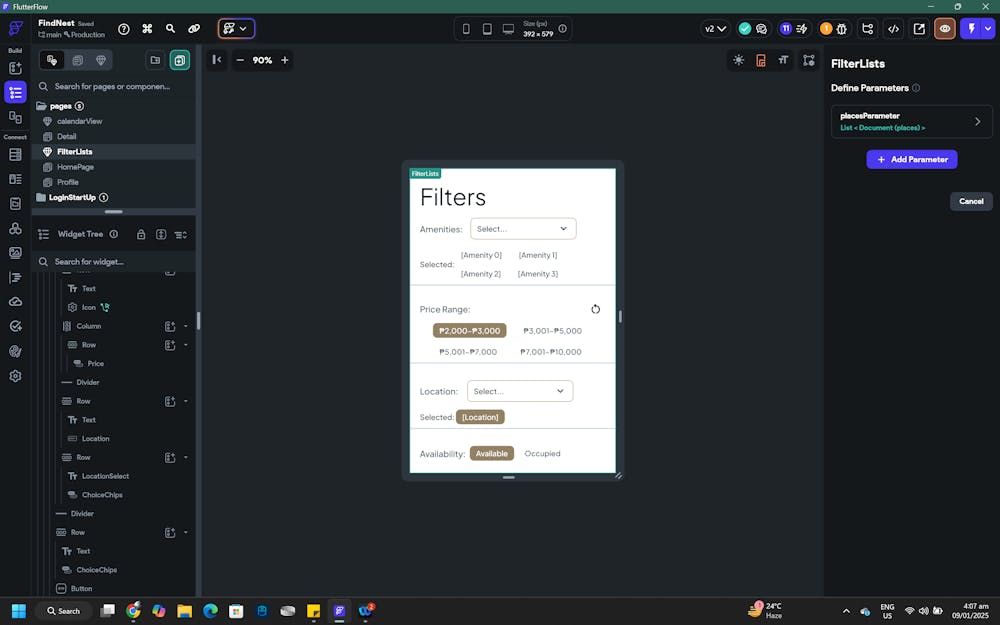
Task: Open the keyboard shortcuts command icon
Action: [x=147, y=29]
